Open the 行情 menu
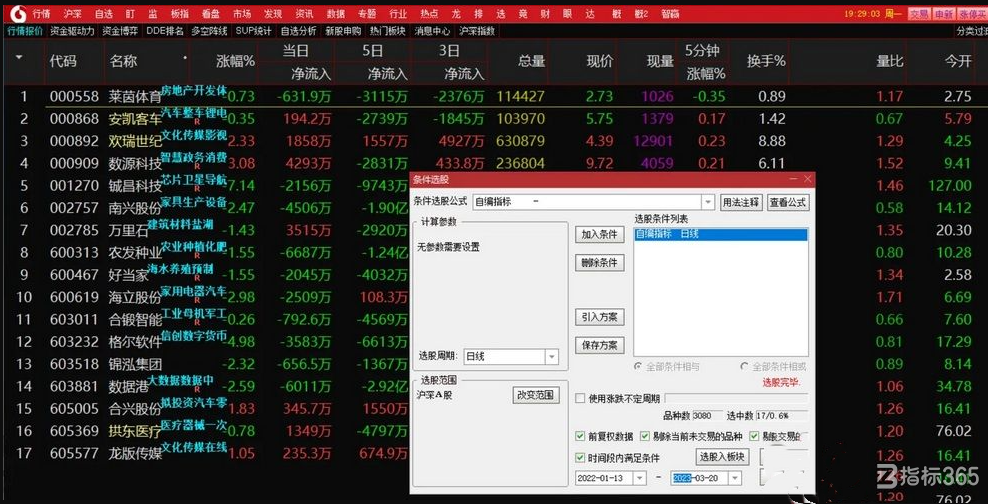This screenshot has width=988, height=504. [42, 13]
